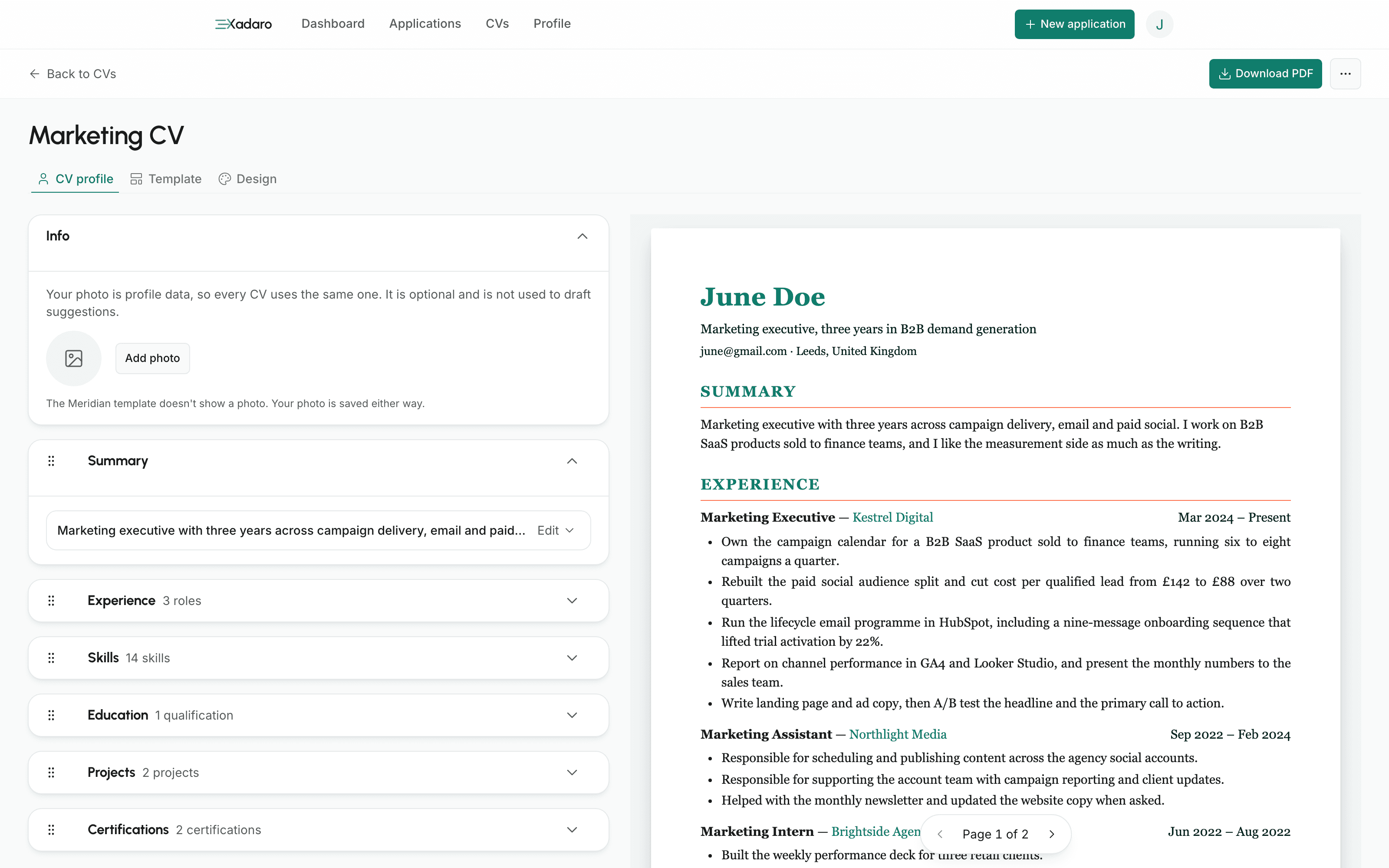Click the Download PDF button
This screenshot has height=868, width=1389.
pyautogui.click(x=1265, y=73)
